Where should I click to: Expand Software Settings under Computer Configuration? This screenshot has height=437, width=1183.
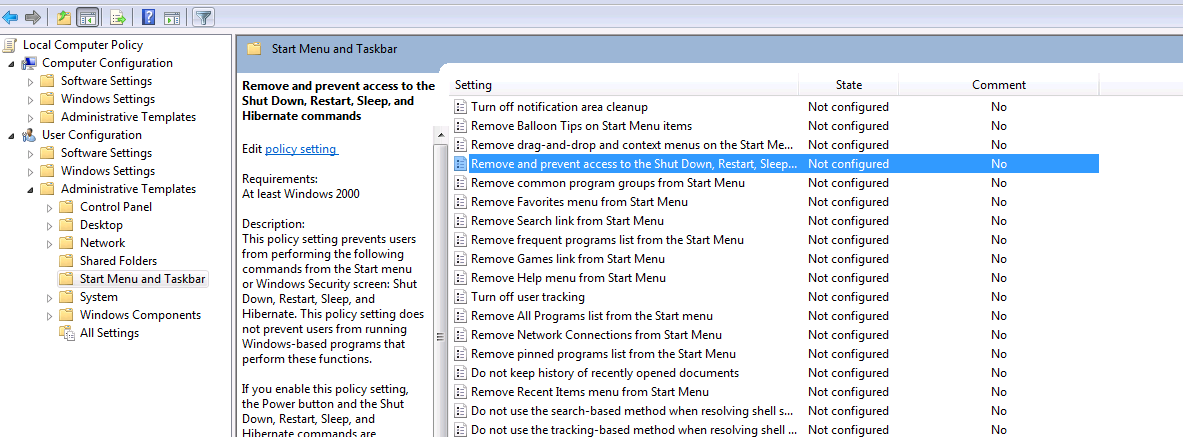coord(30,82)
